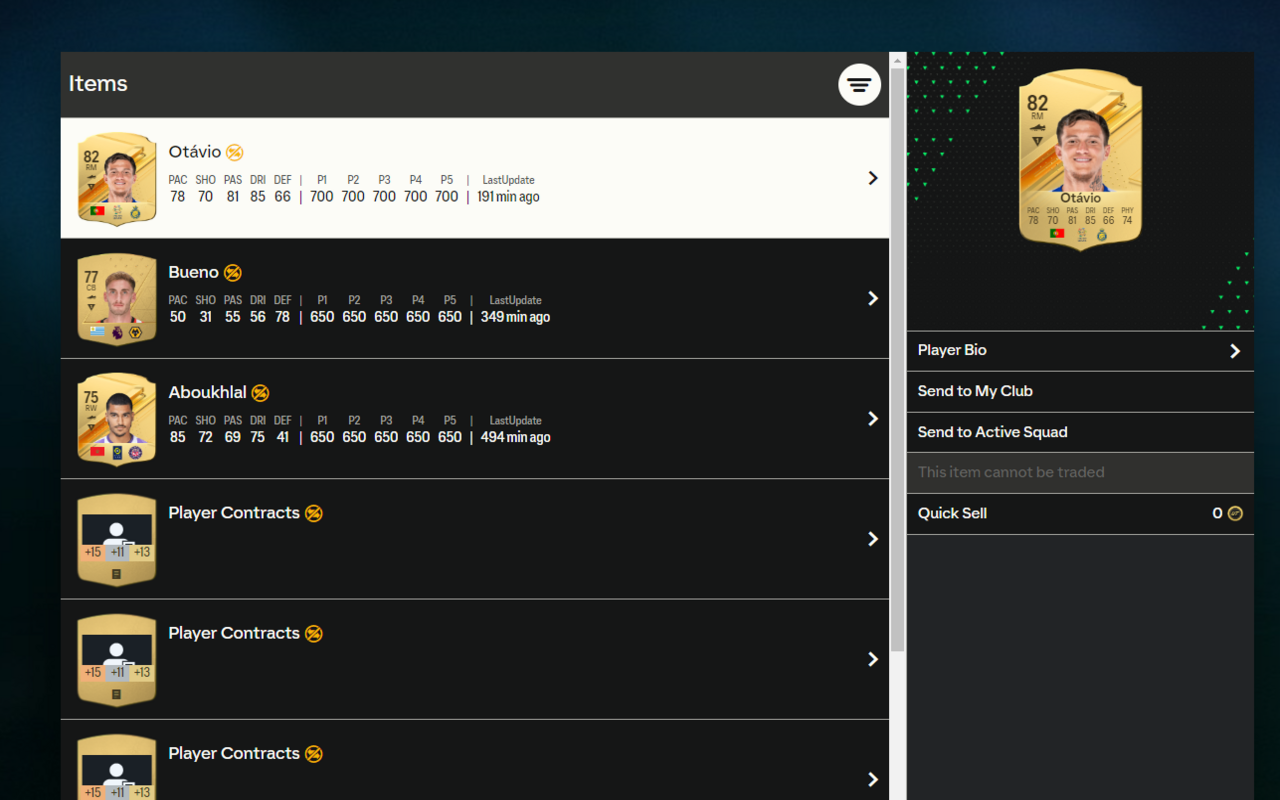1280x800 pixels.
Task: Click third Player Contracts title
Action: tap(234, 754)
